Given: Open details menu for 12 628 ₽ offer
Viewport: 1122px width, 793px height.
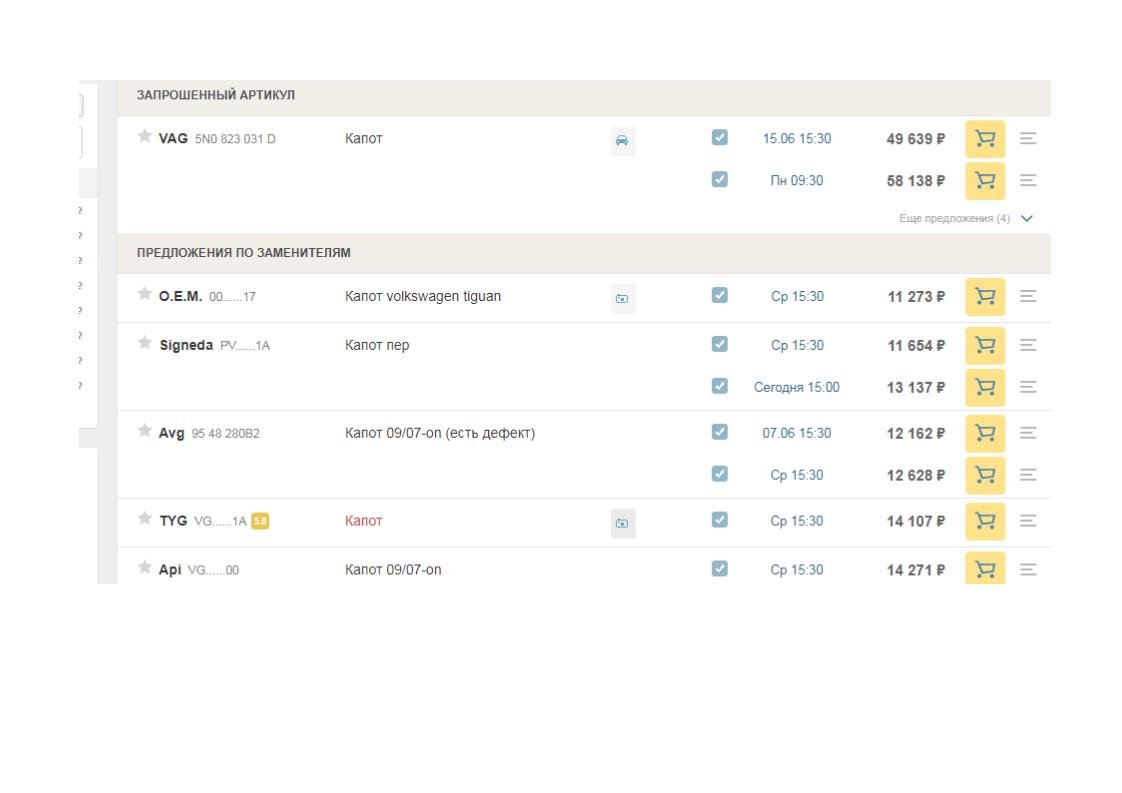Looking at the screenshot, I should (x=1028, y=475).
